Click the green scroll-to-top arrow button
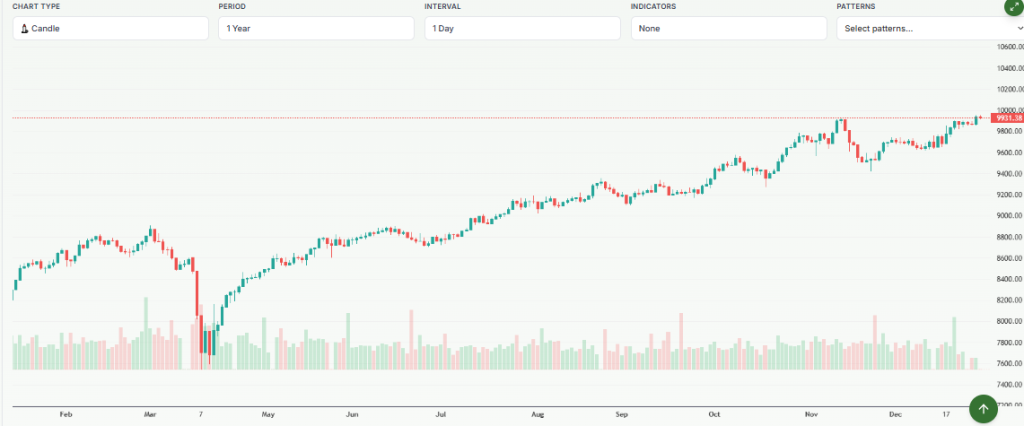This screenshot has width=1024, height=426. 984,408
